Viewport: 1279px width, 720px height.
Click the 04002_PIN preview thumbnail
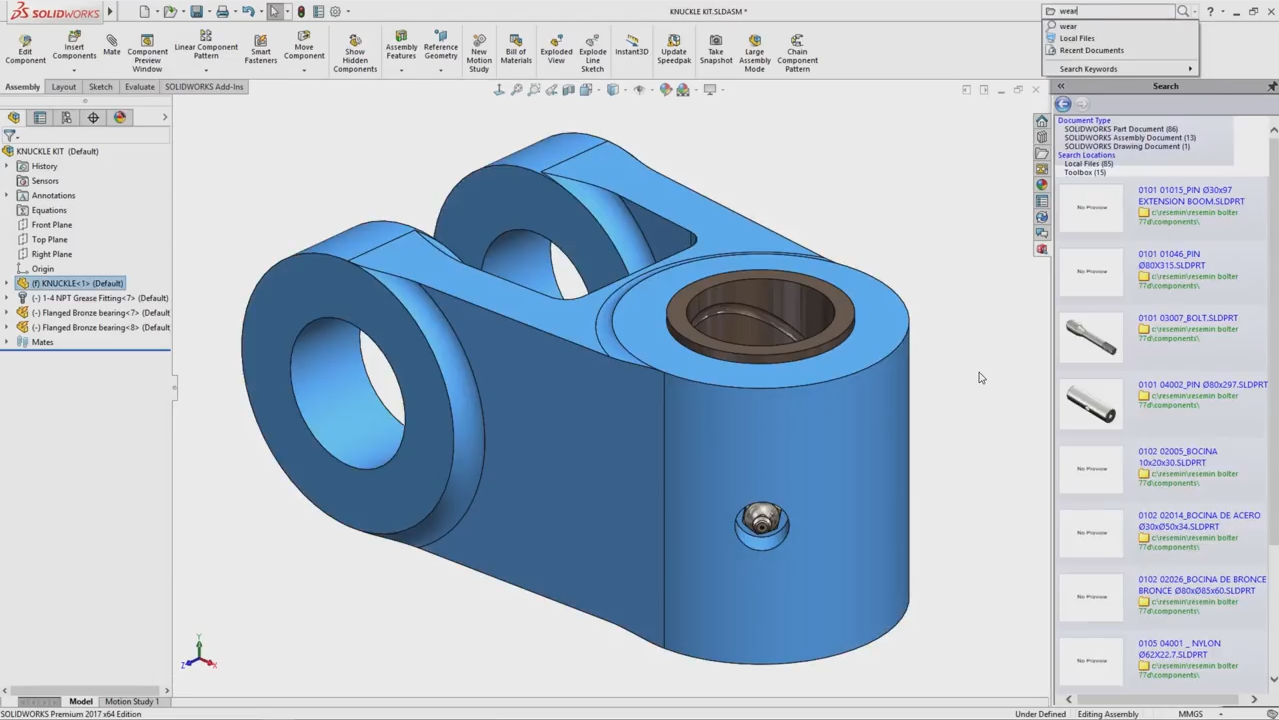1091,402
